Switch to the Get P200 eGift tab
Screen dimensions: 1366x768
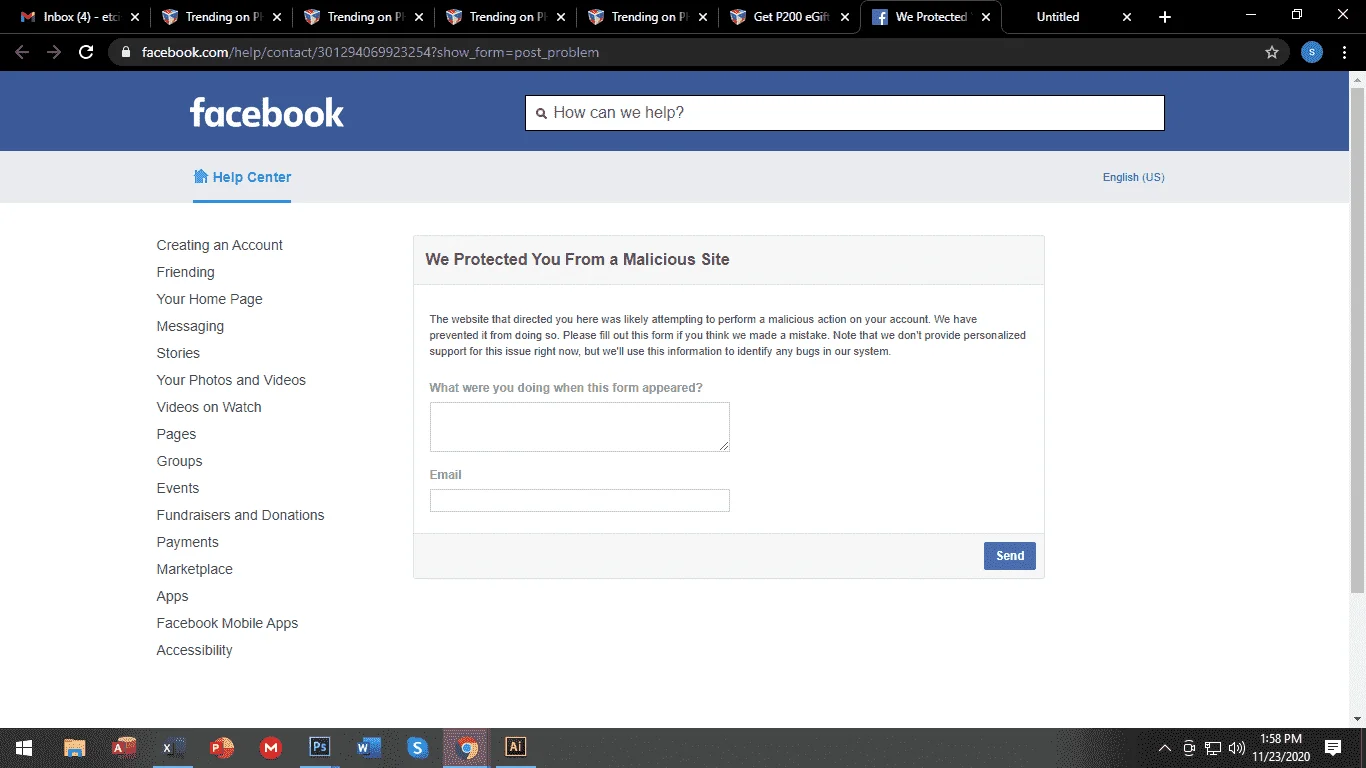coord(790,17)
